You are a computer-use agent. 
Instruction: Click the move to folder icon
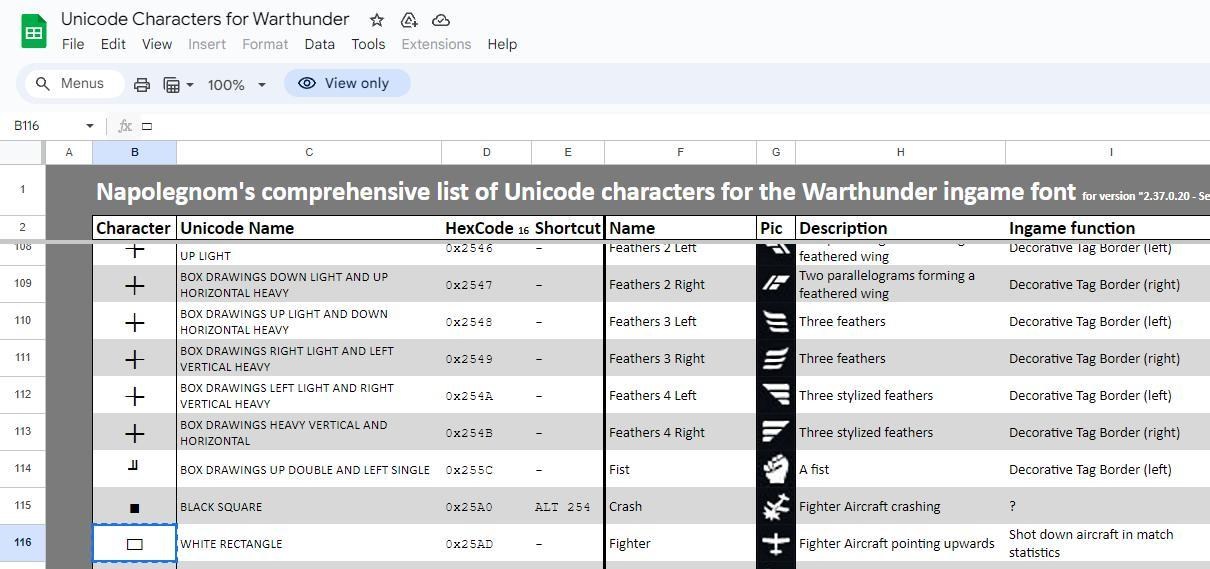click(x=408, y=20)
